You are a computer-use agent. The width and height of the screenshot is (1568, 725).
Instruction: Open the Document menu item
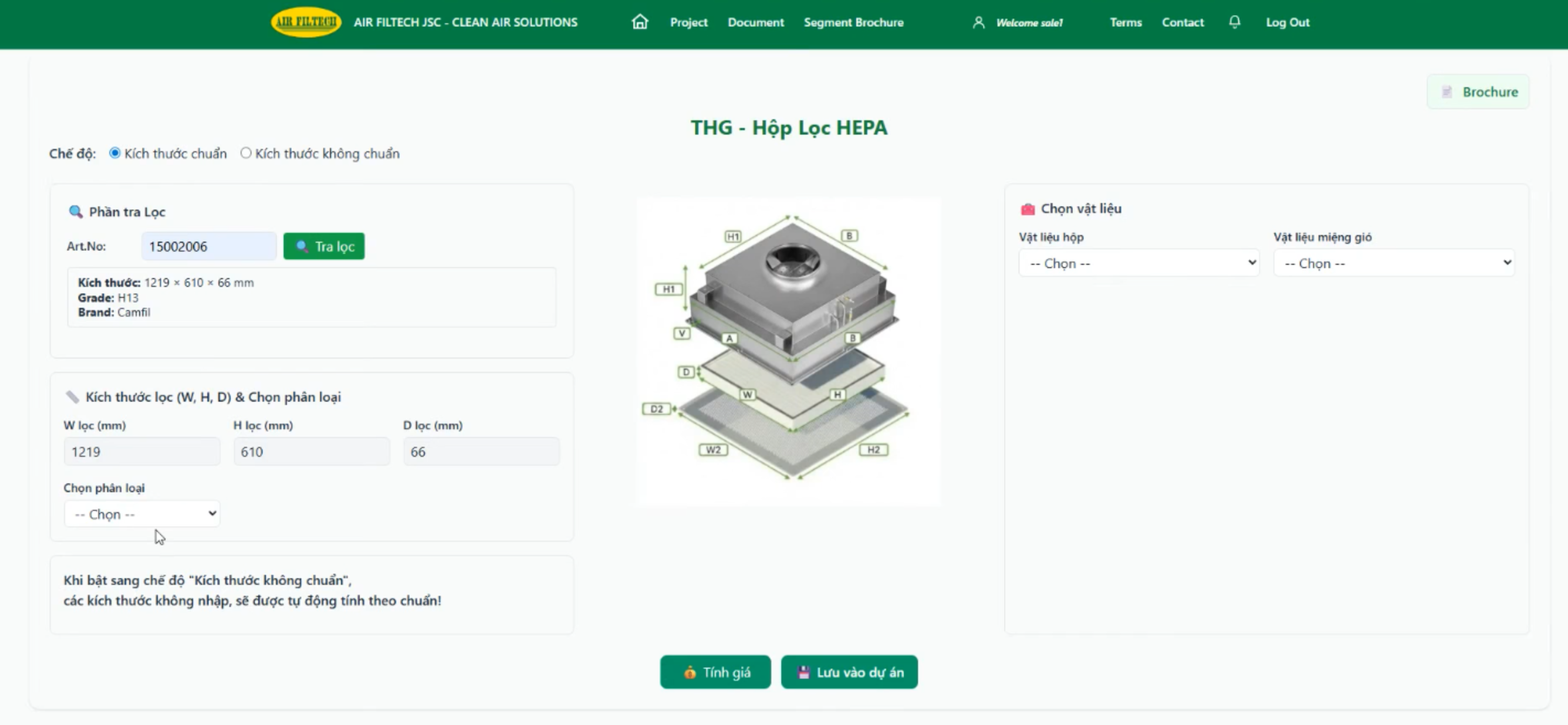(x=755, y=23)
